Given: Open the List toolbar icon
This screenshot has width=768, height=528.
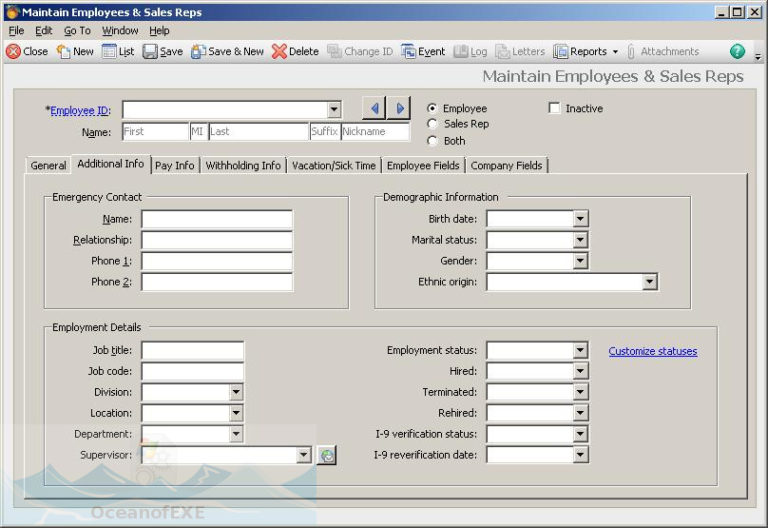Looking at the screenshot, I should point(109,51).
